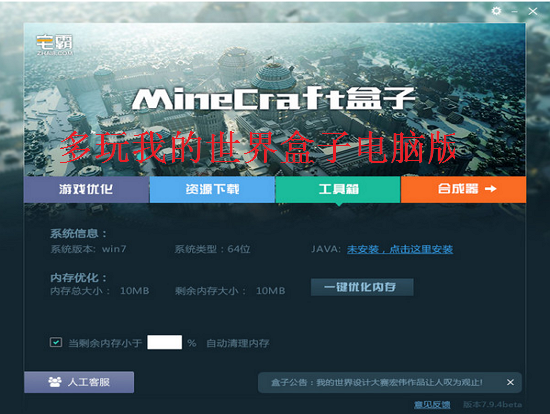
Task: Close the MineCraft box window
Action: click(x=532, y=11)
